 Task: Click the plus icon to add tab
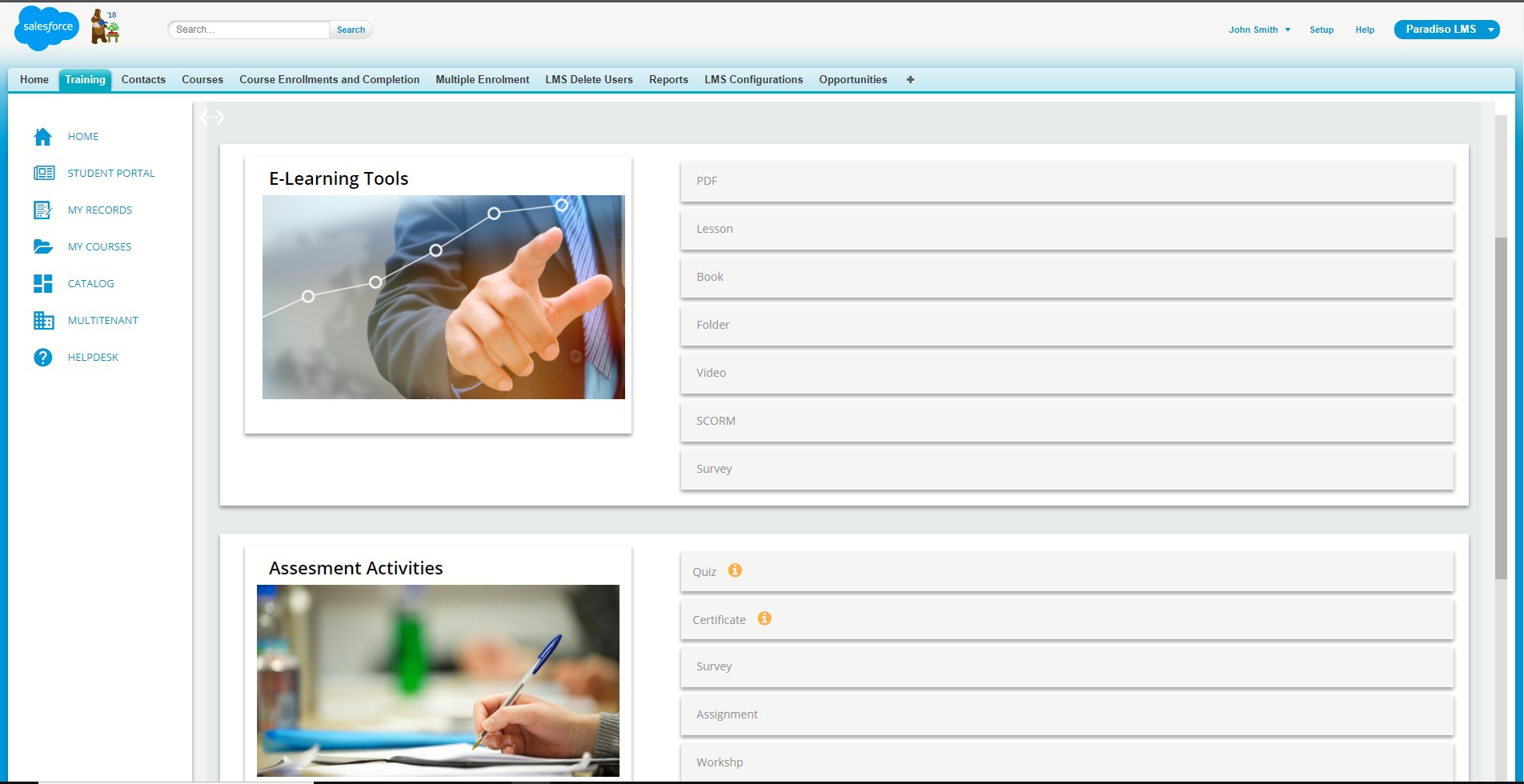coord(910,79)
